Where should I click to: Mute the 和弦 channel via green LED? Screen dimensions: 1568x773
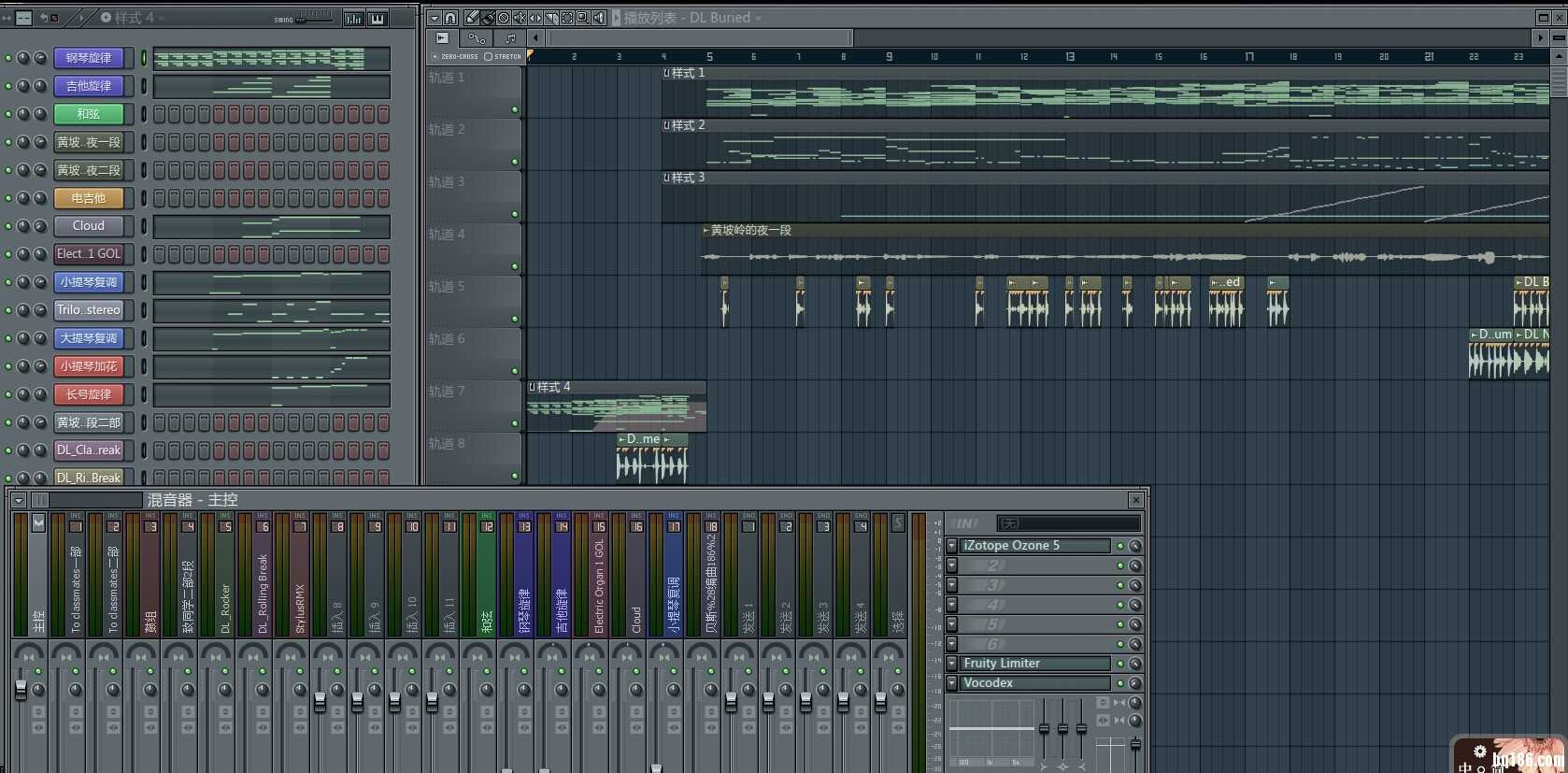pyautogui.click(x=8, y=114)
